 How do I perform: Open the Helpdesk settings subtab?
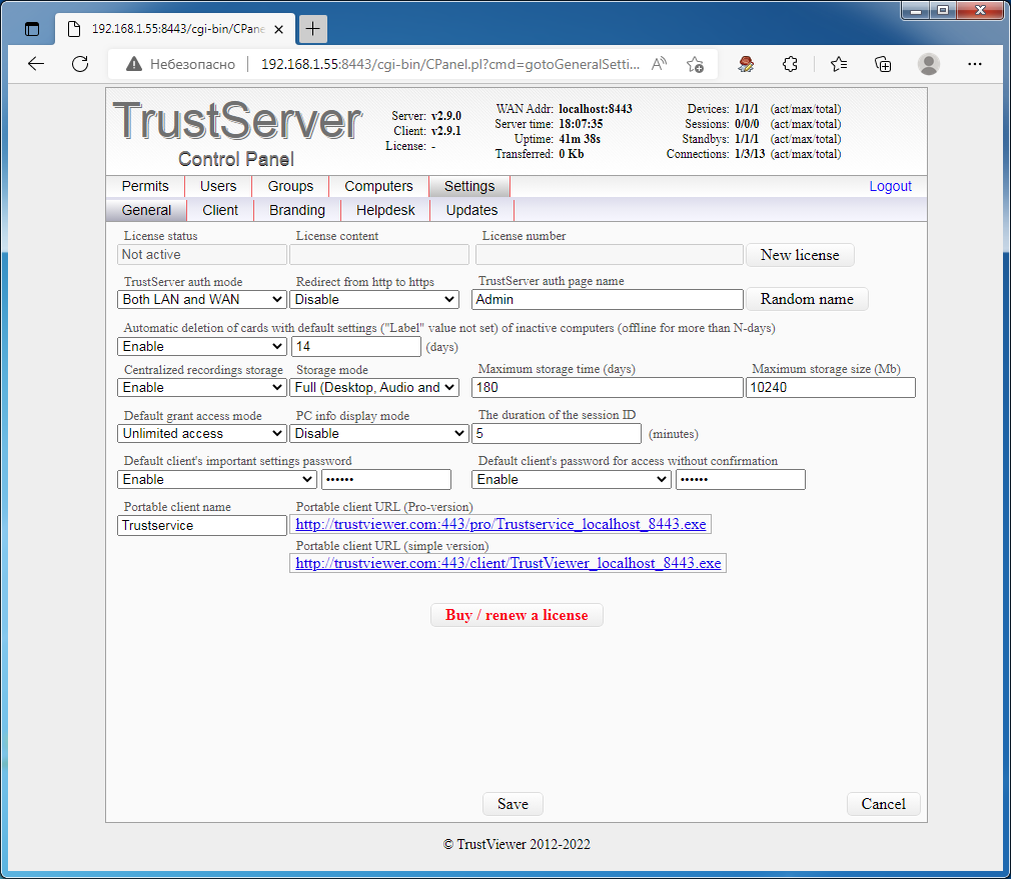[386, 210]
